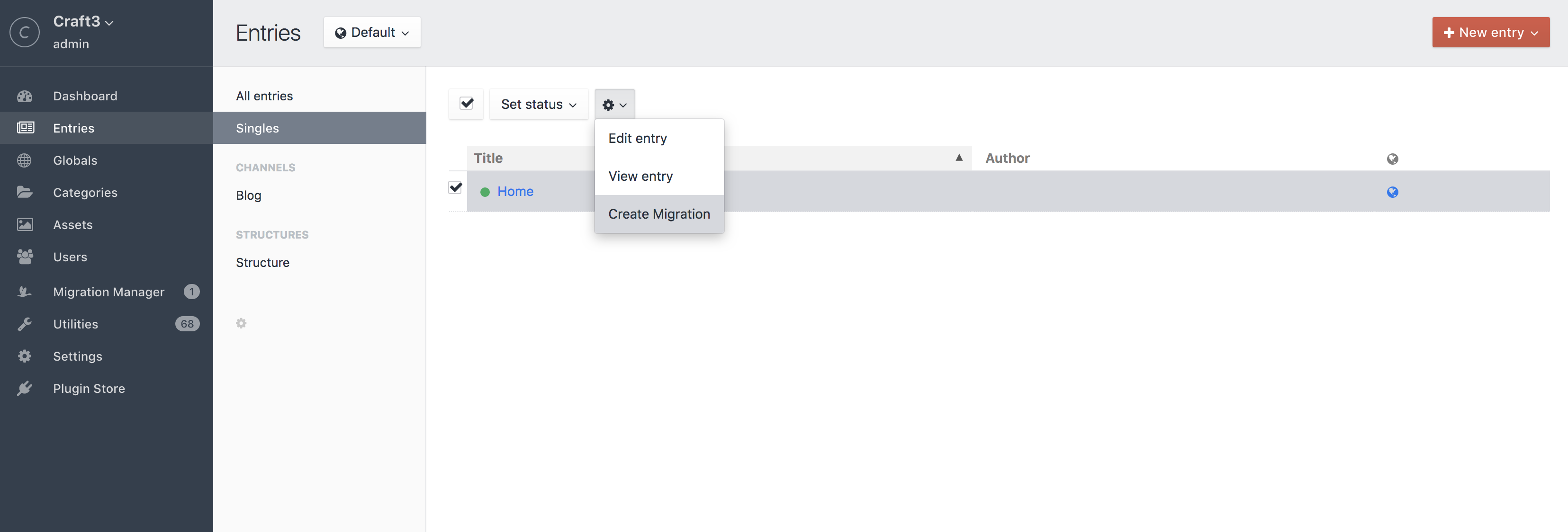The image size is (1568, 532).
Task: Open the Craft3 account menu chevron
Action: (x=109, y=23)
